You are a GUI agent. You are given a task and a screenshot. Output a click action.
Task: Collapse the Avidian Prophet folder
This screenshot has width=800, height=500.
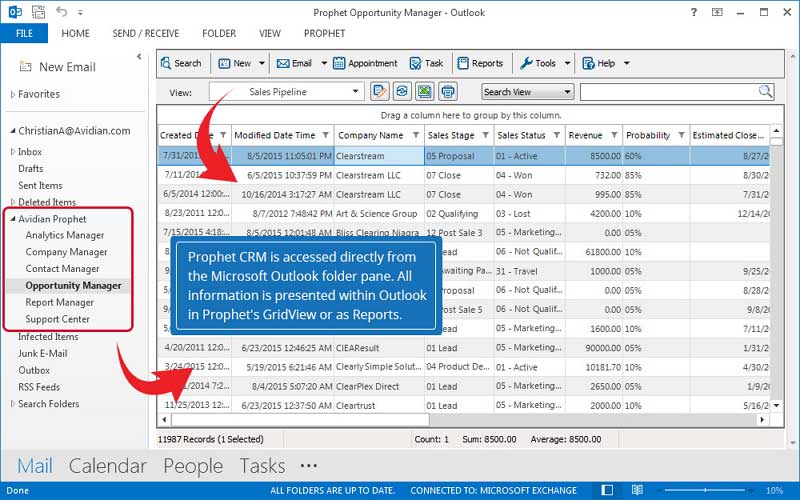coord(13,219)
